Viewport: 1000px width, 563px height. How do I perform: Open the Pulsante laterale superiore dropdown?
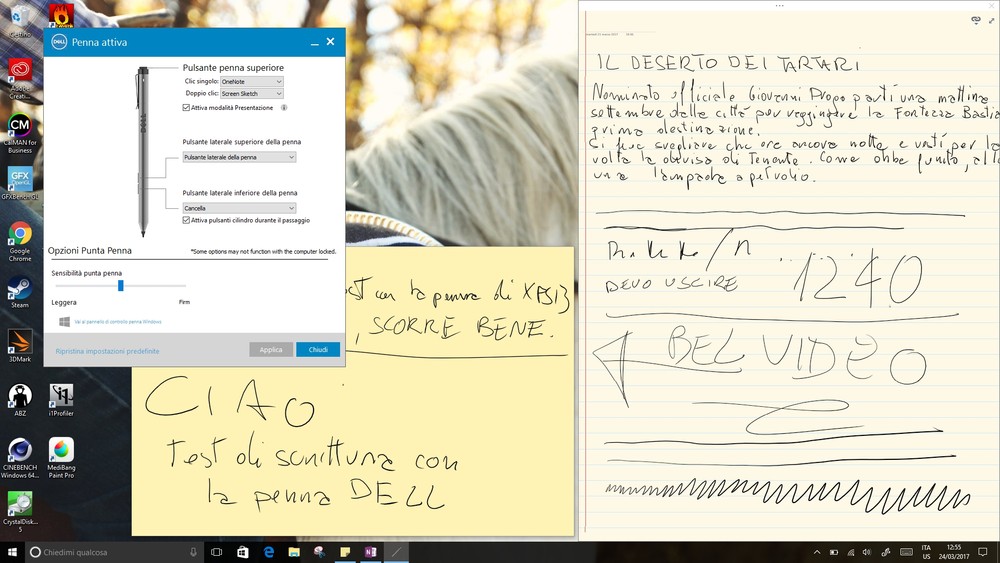click(x=239, y=157)
